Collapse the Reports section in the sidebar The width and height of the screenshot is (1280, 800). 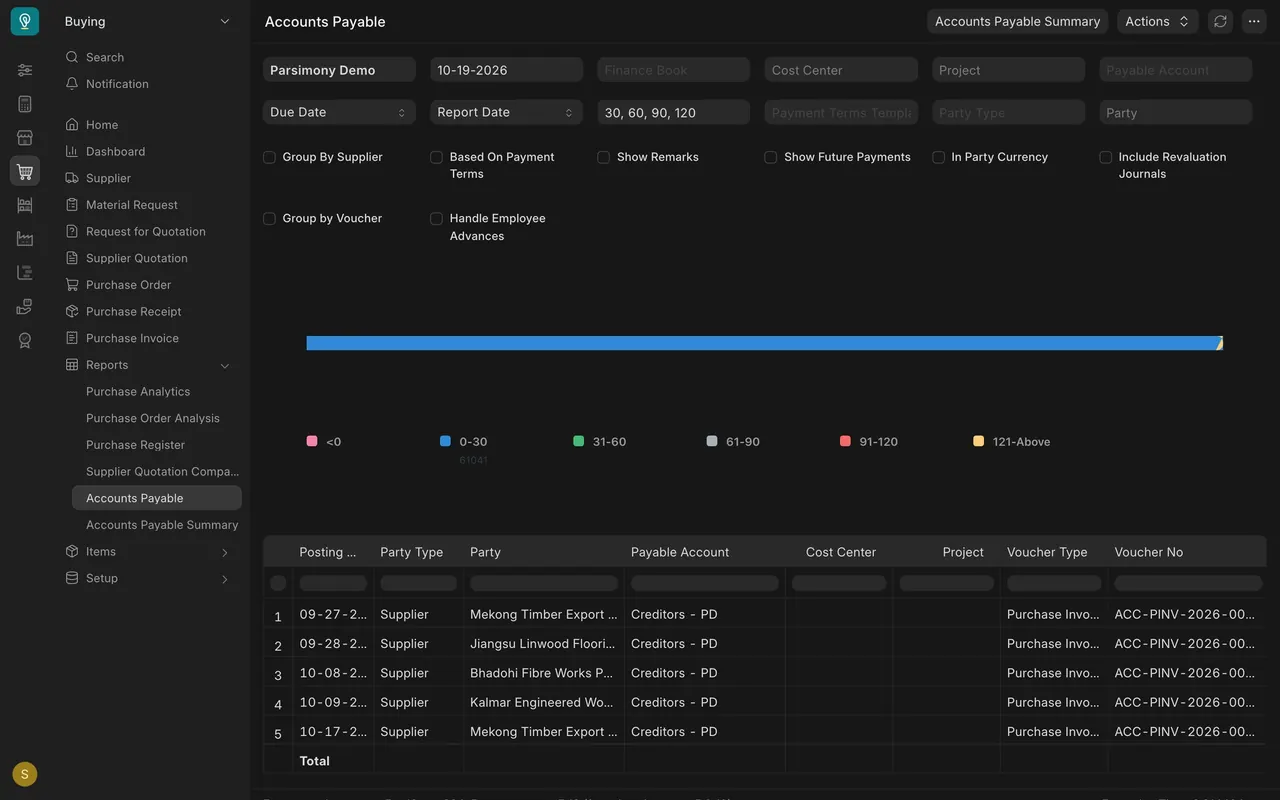(225, 366)
